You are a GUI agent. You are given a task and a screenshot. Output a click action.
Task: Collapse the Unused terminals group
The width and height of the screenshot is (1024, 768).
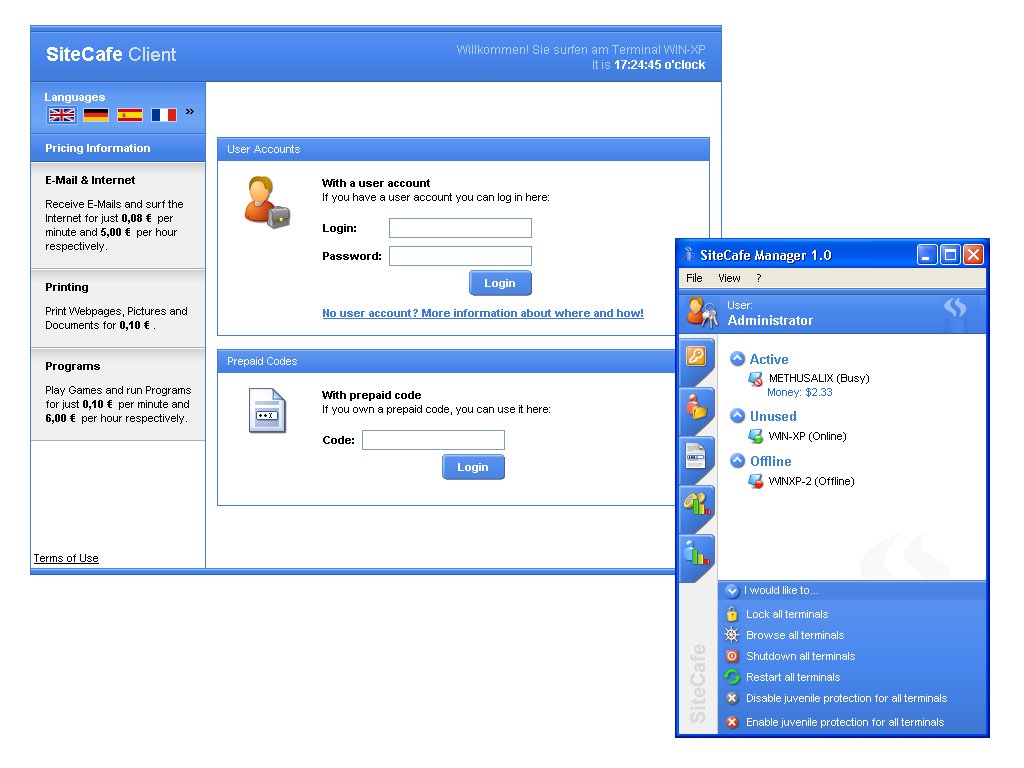(737, 416)
